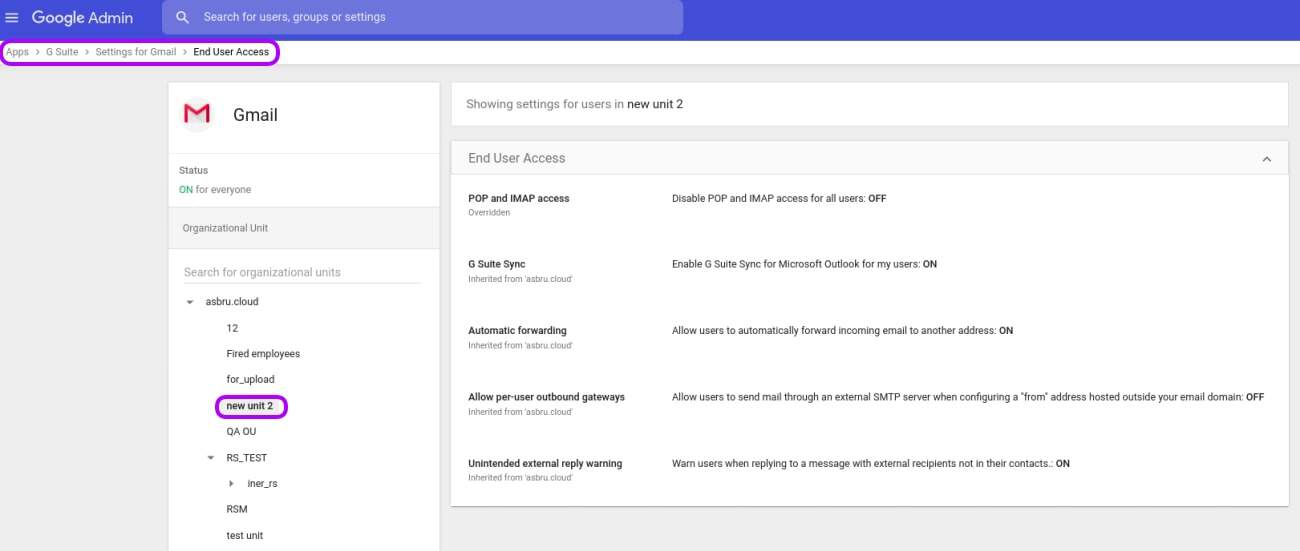This screenshot has width=1300, height=551.
Task: Select RS_TEST organizational unit
Action: [x=247, y=458]
